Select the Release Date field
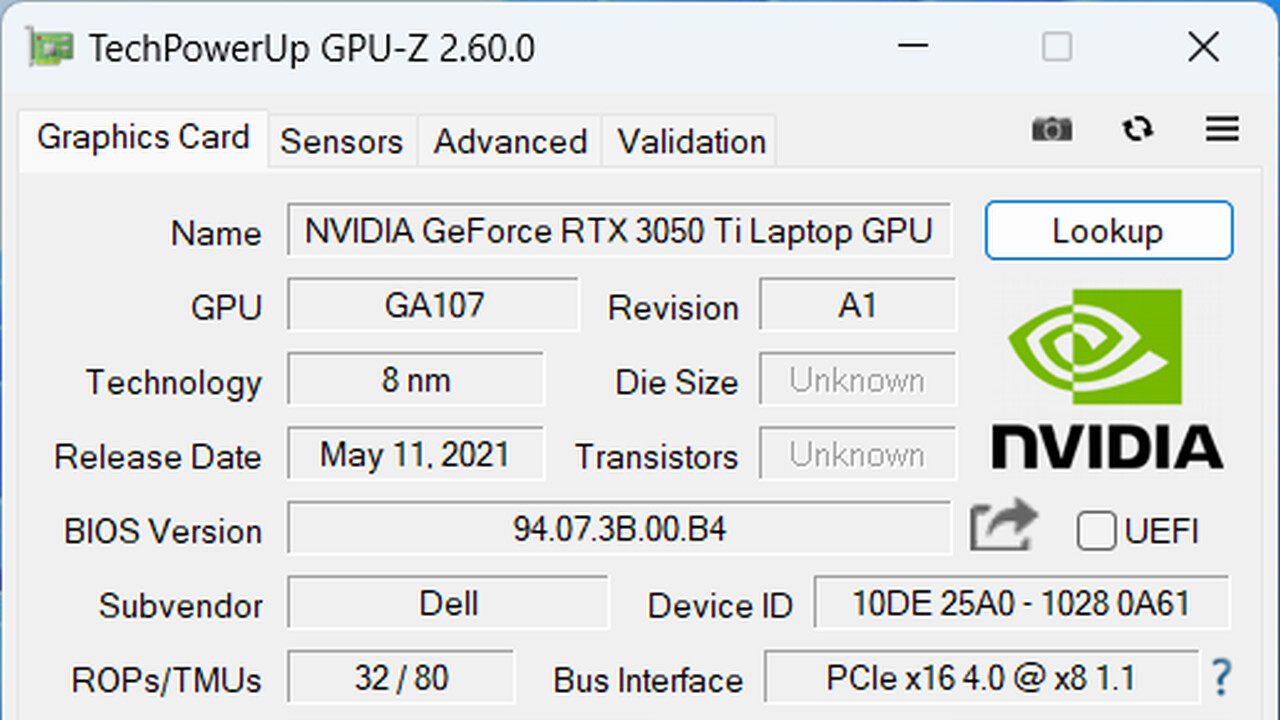 (x=415, y=454)
